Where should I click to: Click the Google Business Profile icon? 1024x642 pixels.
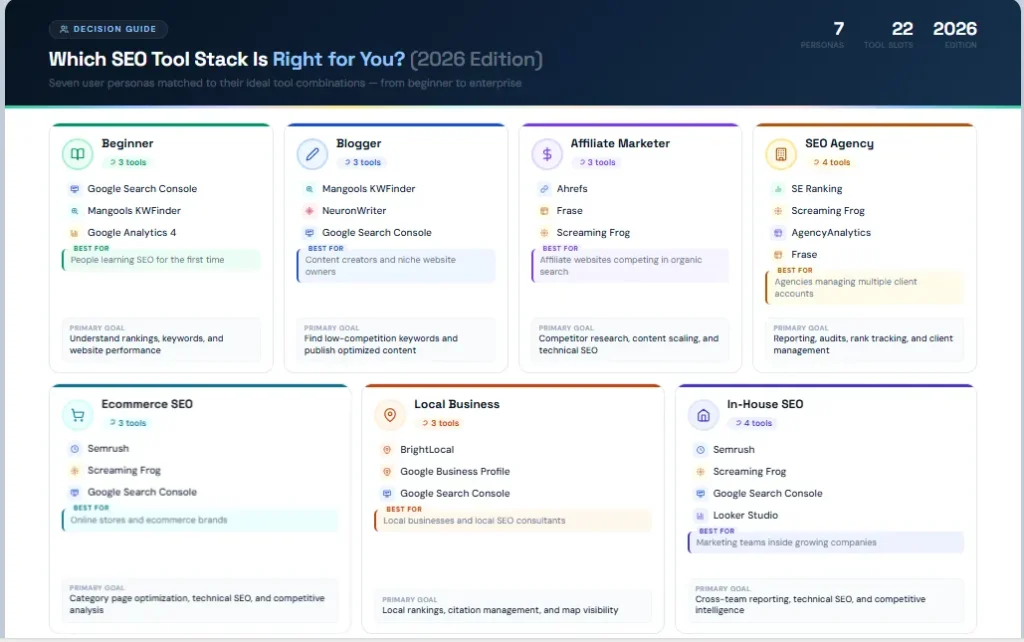pos(387,472)
